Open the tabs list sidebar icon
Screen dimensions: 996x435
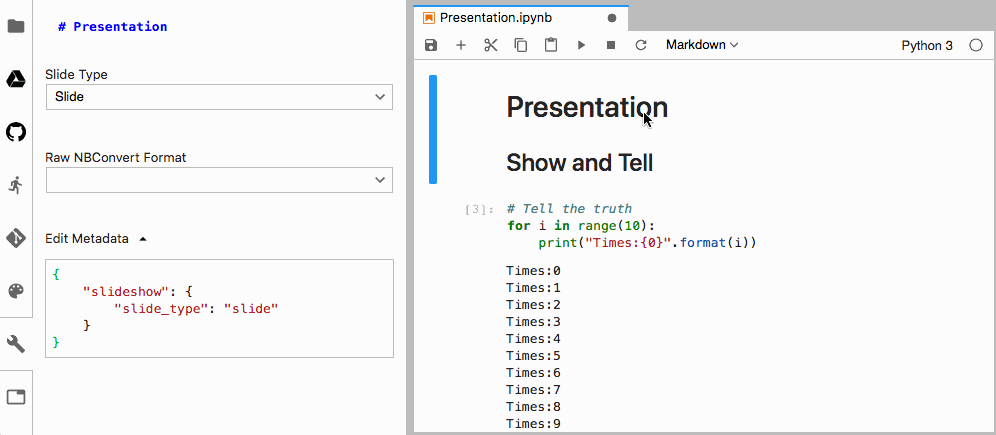(16, 397)
